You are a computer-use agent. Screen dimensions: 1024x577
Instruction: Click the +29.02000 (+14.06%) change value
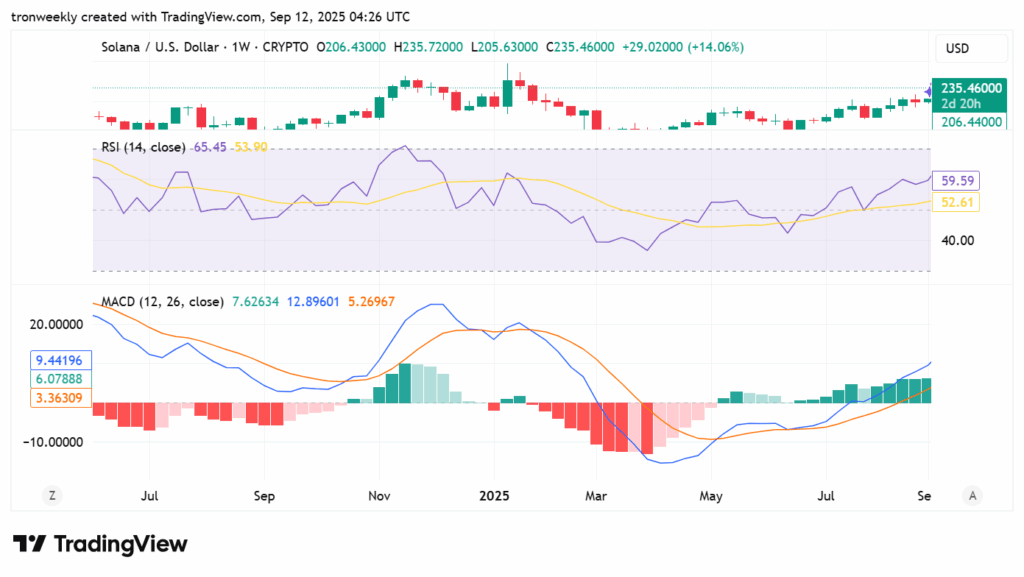click(682, 47)
